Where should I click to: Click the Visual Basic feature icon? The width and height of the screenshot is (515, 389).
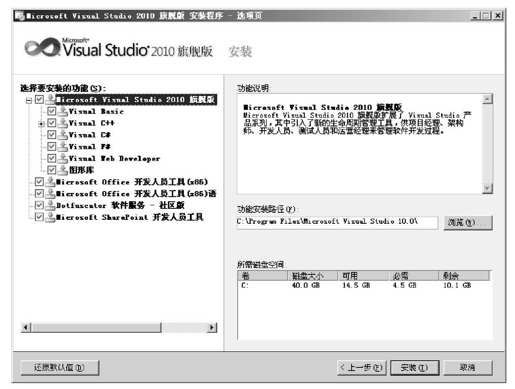[x=62, y=111]
